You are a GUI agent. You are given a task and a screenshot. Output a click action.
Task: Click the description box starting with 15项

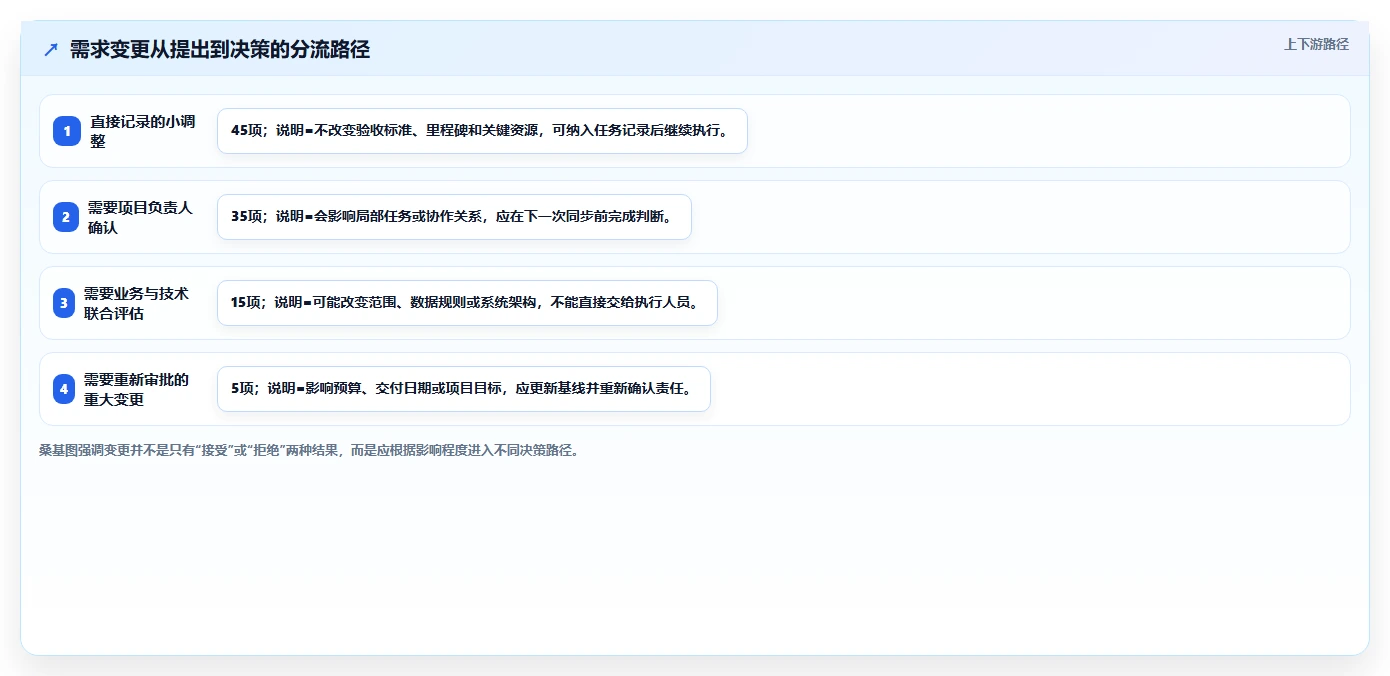click(467, 303)
